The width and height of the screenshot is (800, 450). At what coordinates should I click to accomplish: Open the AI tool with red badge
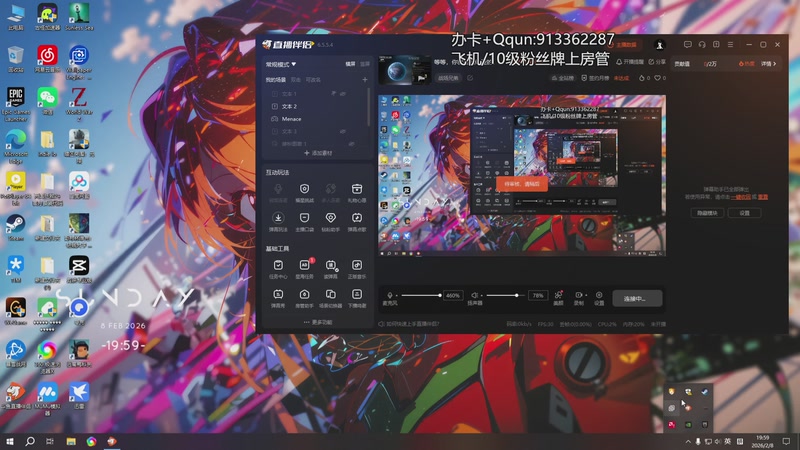[x=305, y=269]
